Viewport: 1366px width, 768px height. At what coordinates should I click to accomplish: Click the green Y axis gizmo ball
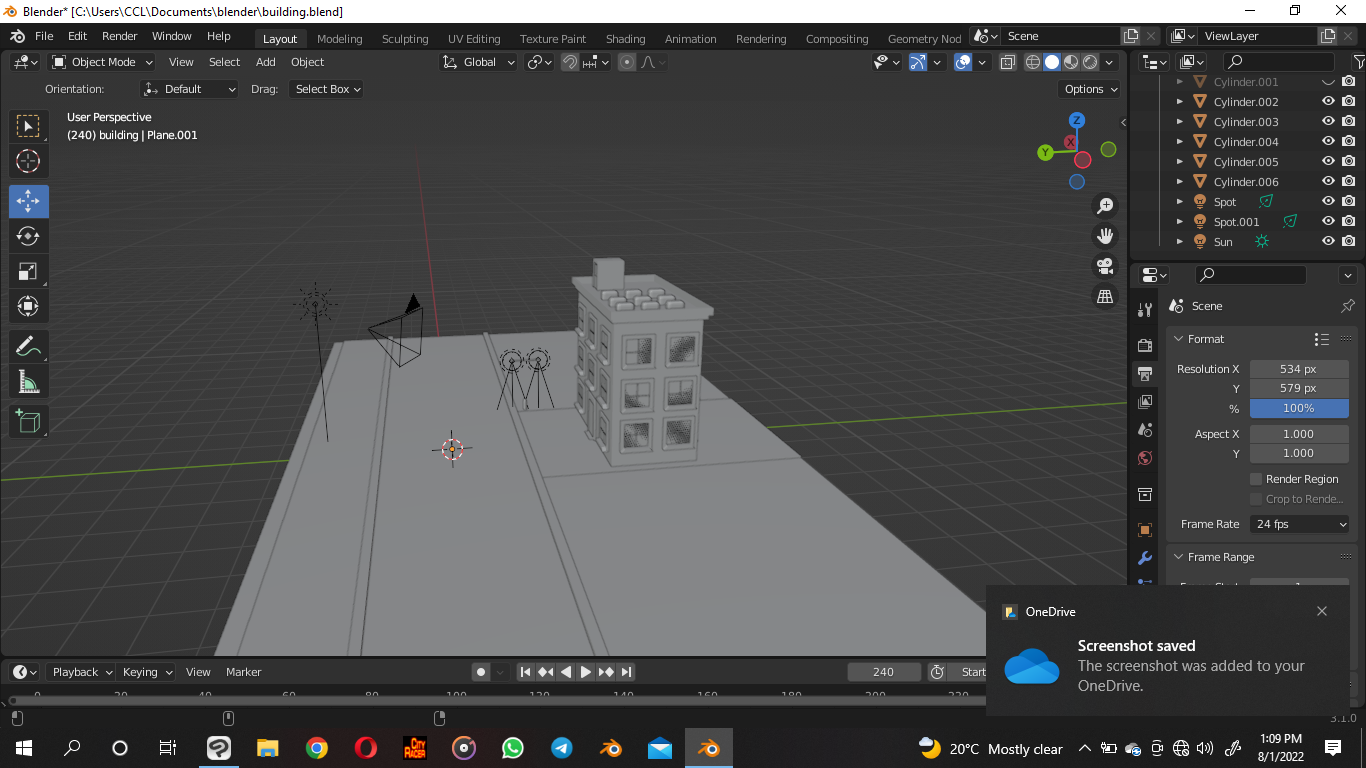click(x=1046, y=152)
